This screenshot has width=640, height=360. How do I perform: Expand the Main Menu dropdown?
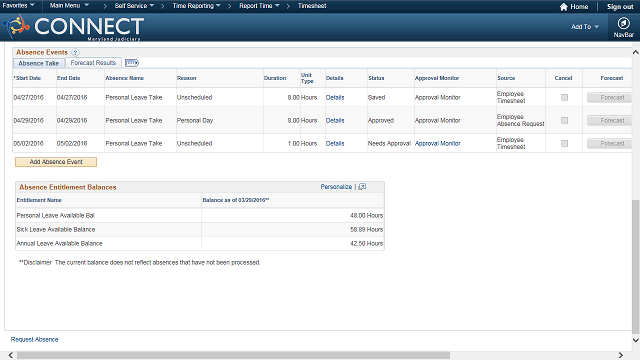coord(69,5)
